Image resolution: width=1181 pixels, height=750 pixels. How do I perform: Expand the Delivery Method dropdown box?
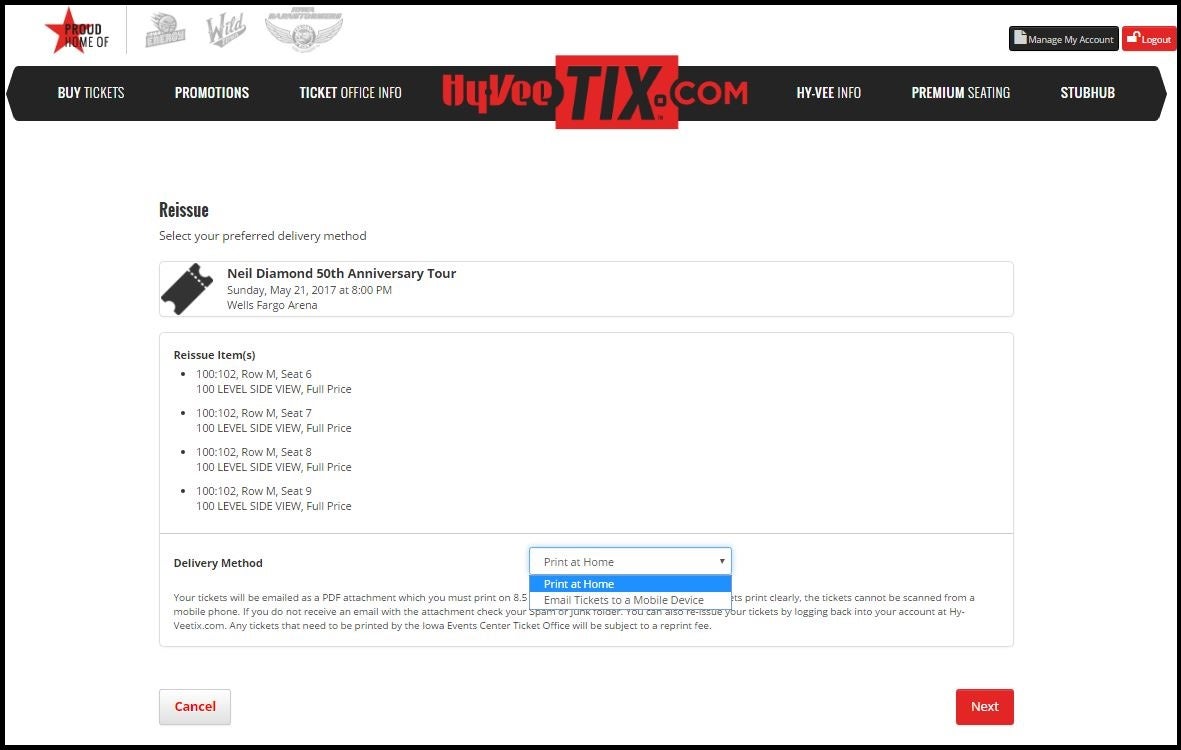tap(630, 562)
